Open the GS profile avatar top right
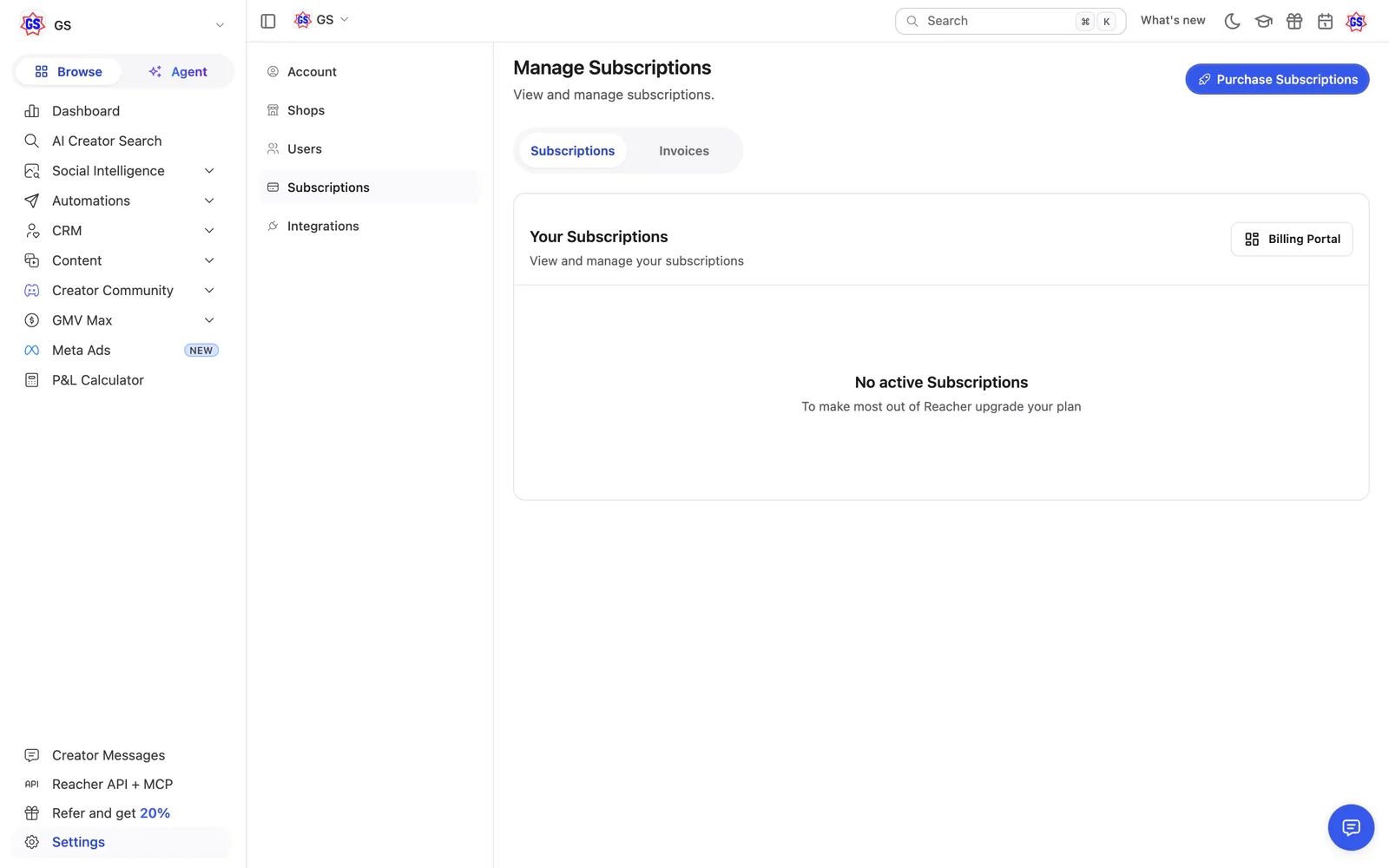 pyautogui.click(x=1356, y=21)
